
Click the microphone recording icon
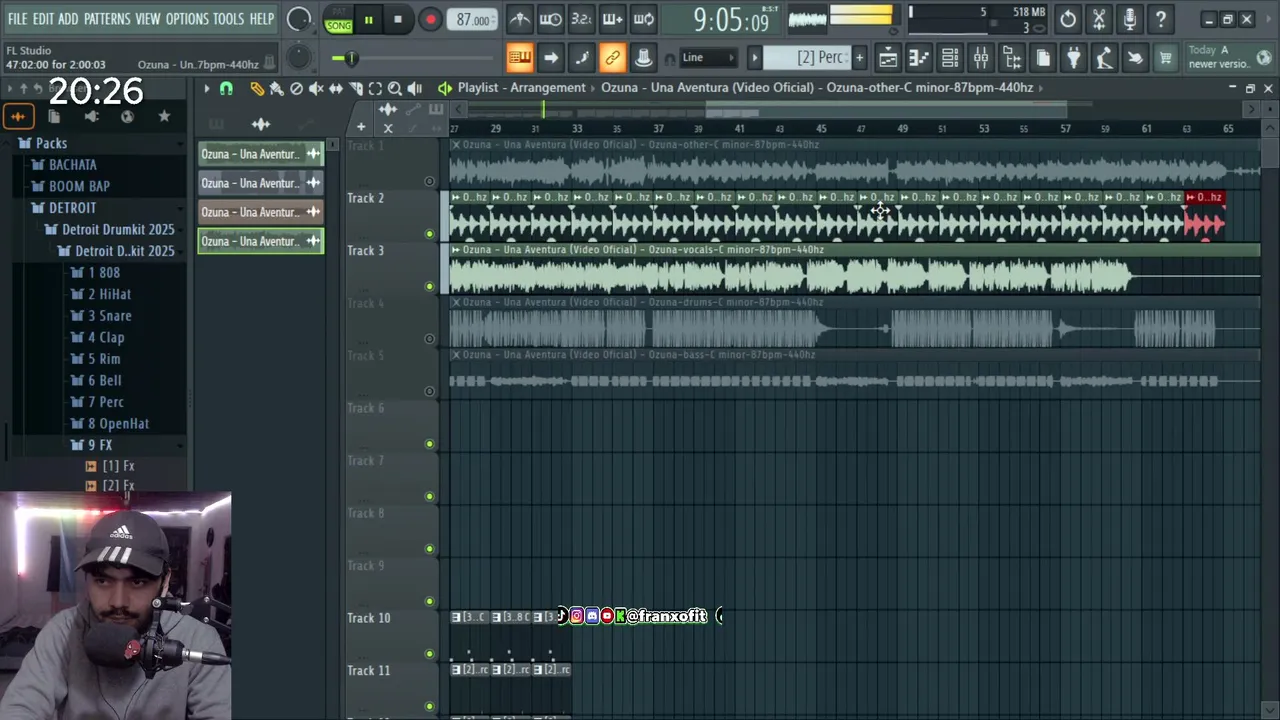click(x=1130, y=19)
